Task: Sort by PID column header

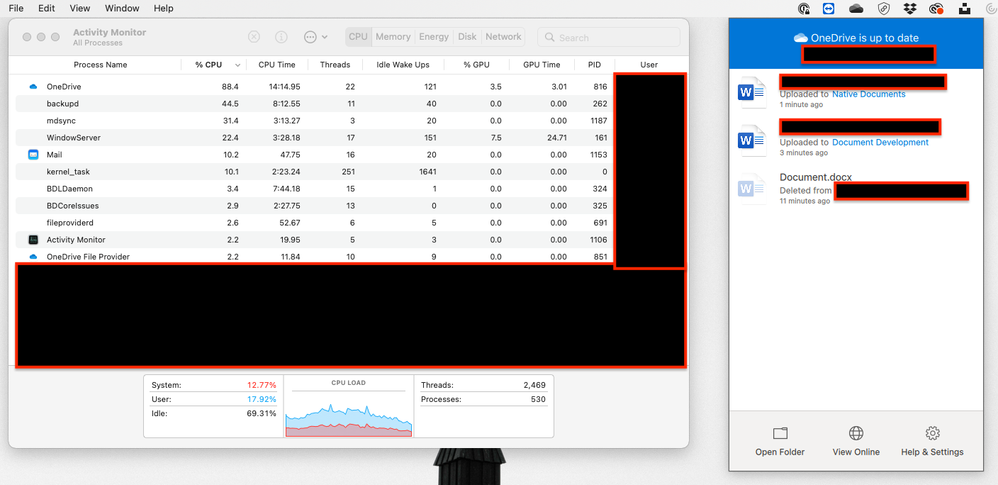Action: click(594, 65)
